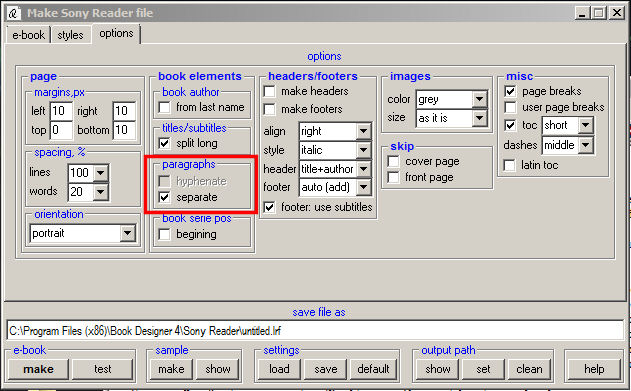Uncheck the split long titles option
This screenshot has height=391, width=631.
click(164, 143)
